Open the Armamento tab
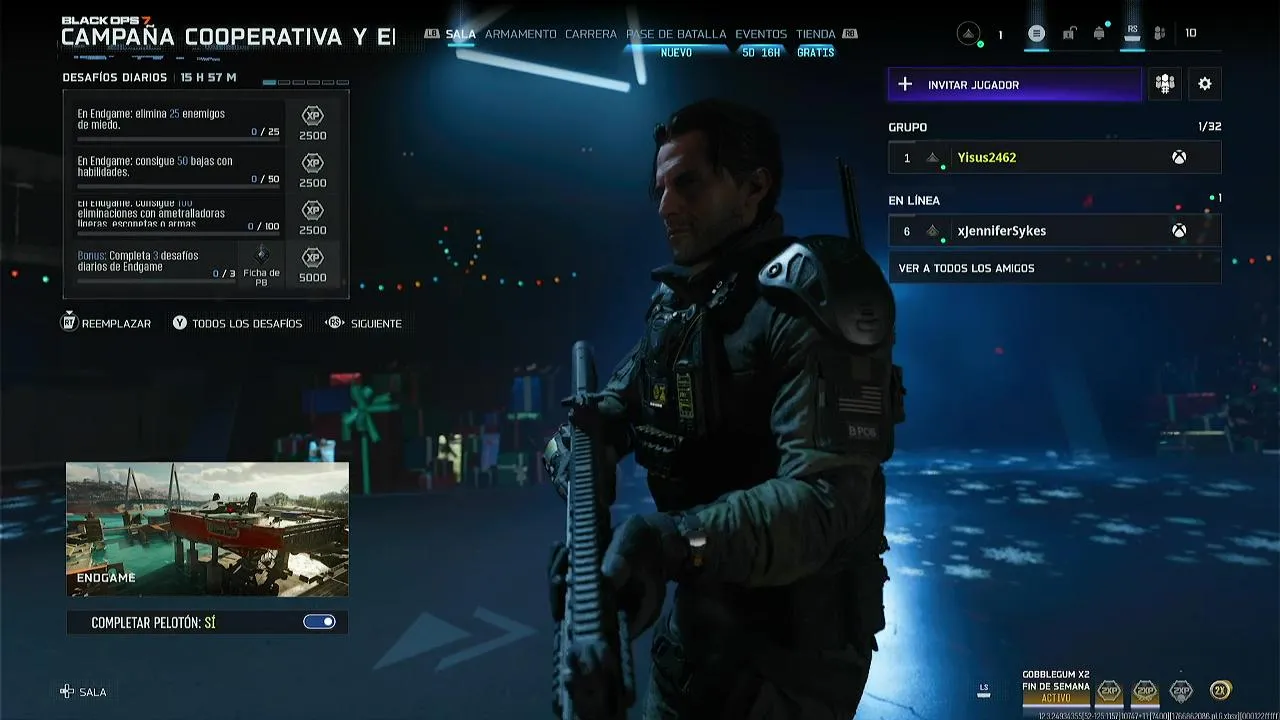The width and height of the screenshot is (1280, 720). pos(521,34)
